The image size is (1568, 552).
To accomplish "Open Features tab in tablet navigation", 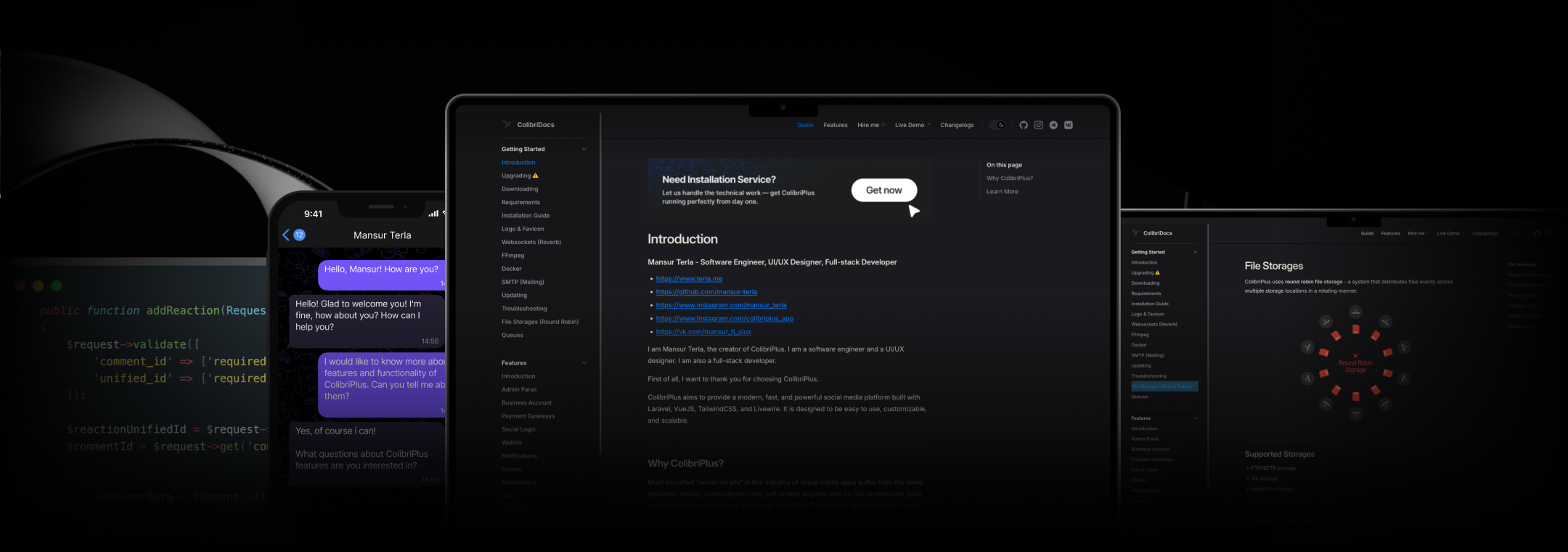I will coord(836,125).
